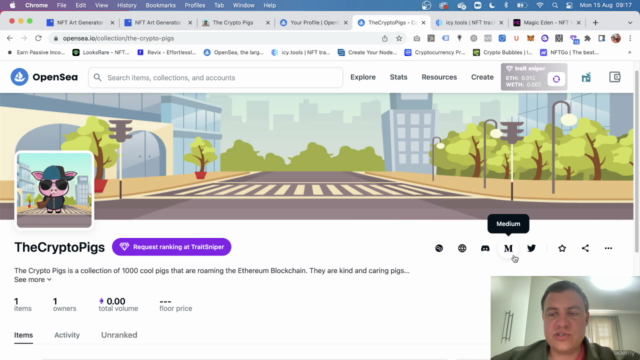
Task: Click the browser back arrow
Action: tap(10, 38)
